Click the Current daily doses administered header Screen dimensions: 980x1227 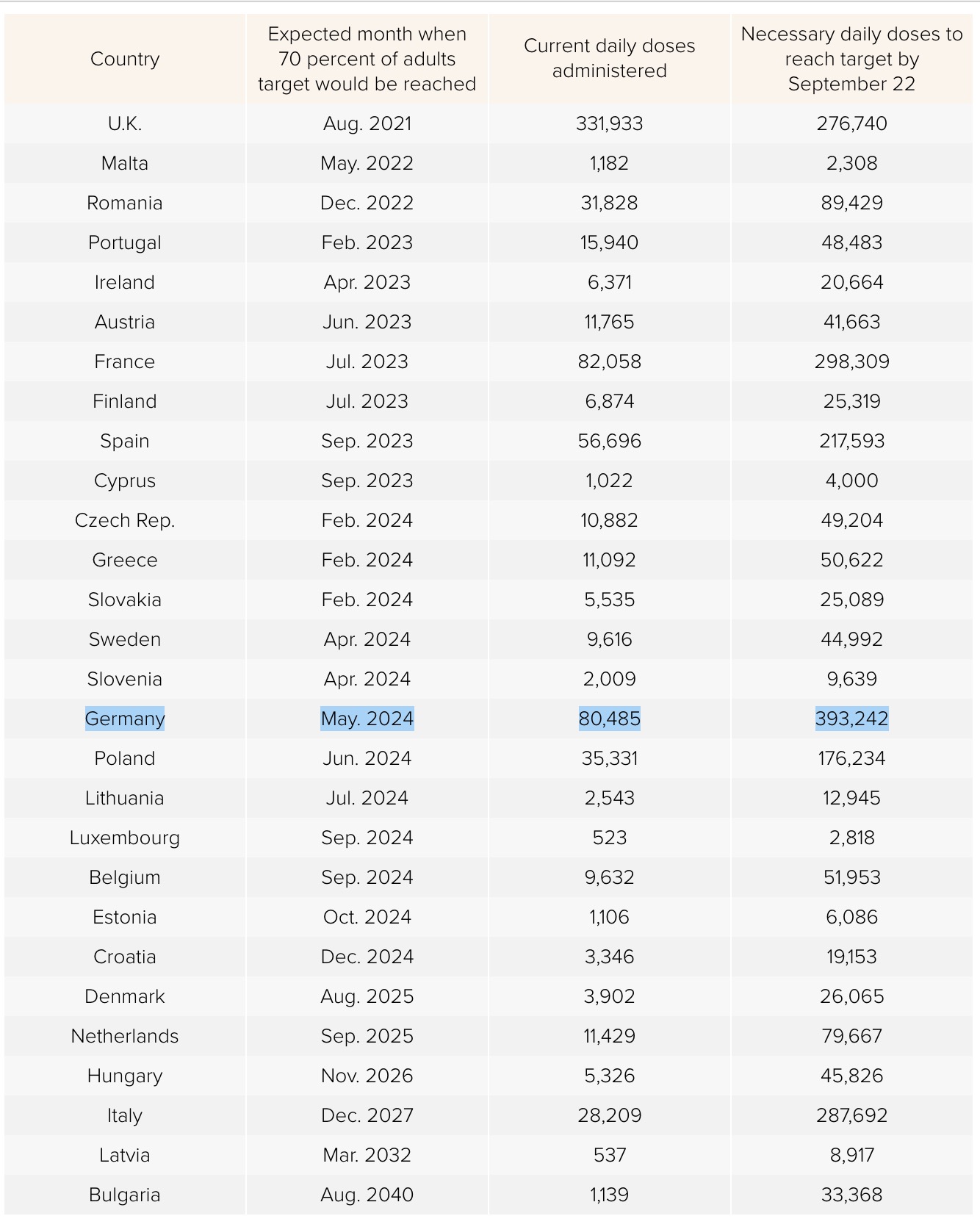pyautogui.click(x=610, y=59)
